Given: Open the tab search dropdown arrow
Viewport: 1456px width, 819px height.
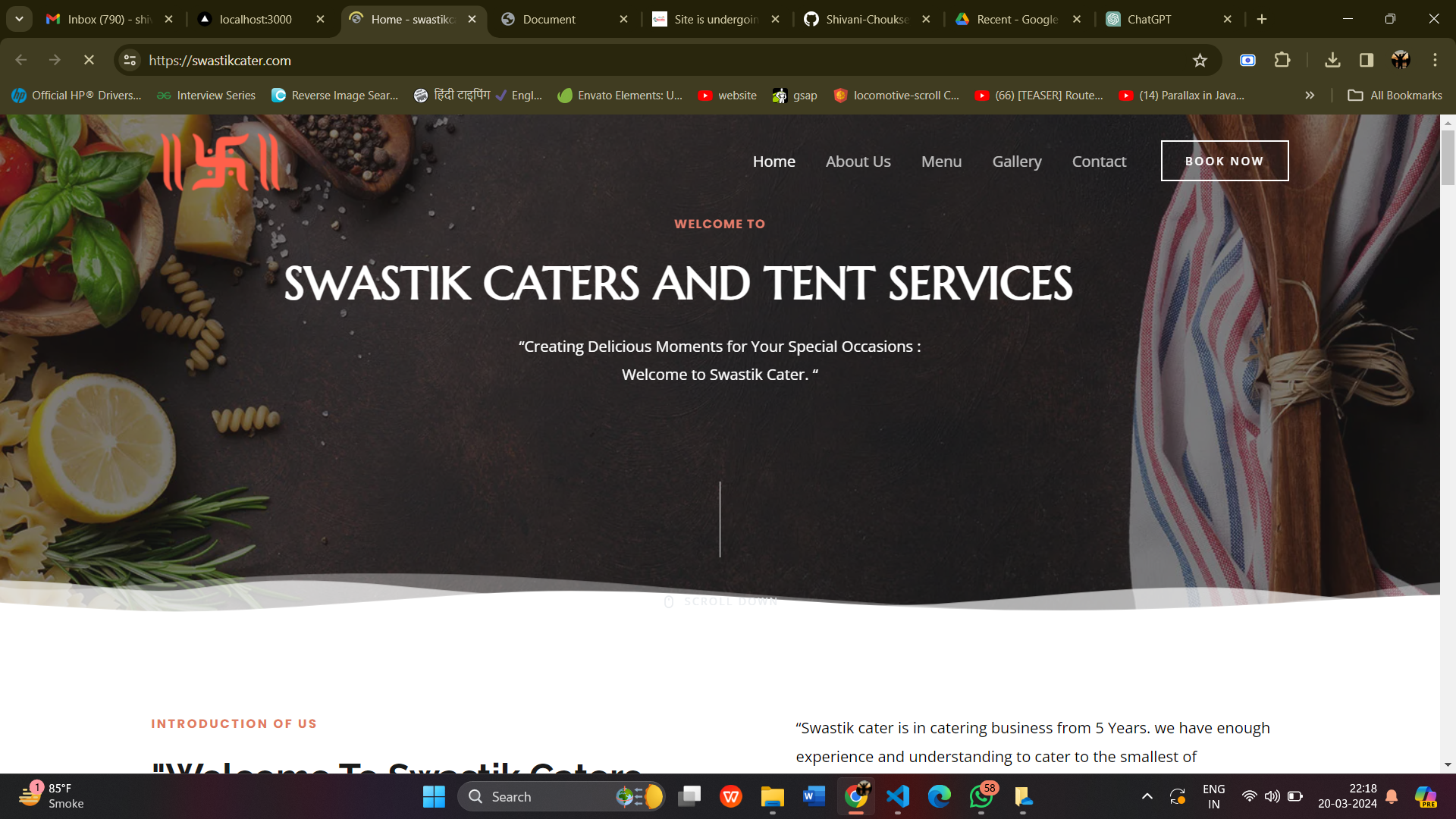Looking at the screenshot, I should [19, 19].
